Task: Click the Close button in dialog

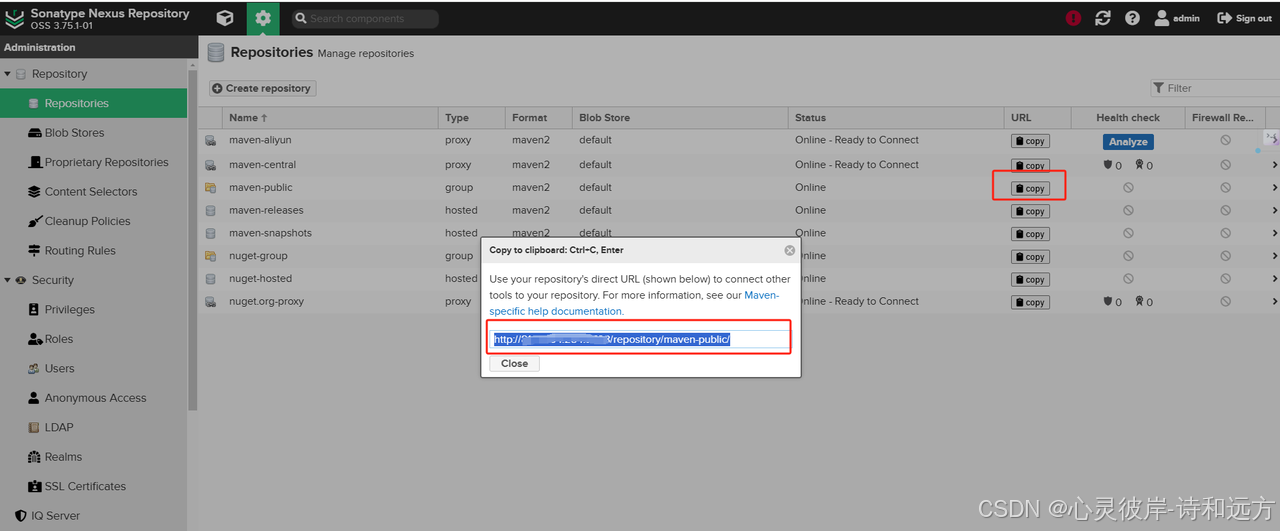Action: tap(515, 364)
